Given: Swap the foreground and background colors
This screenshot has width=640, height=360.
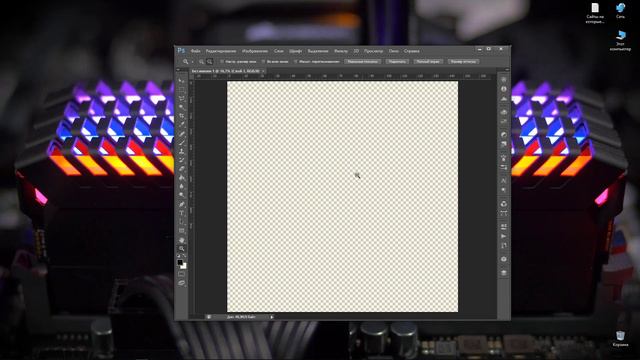Looking at the screenshot, I should click(184, 256).
